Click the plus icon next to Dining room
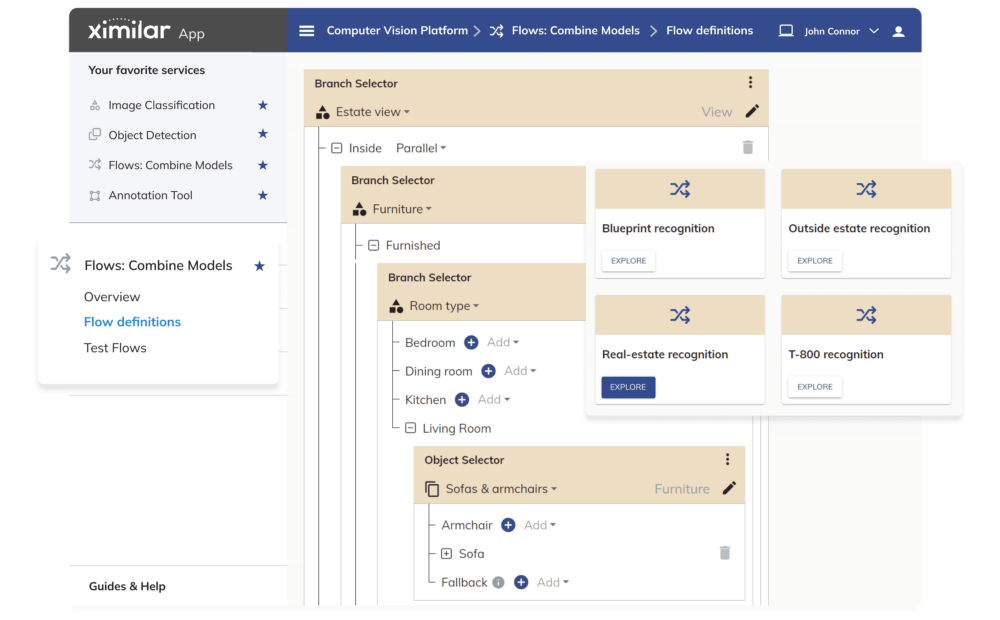 (488, 371)
